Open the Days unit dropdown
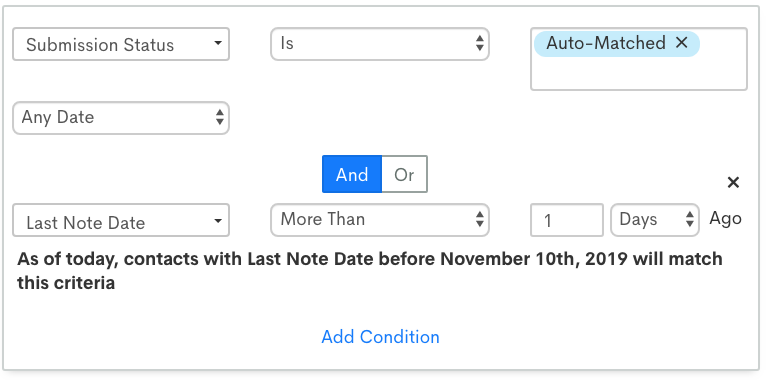The height and width of the screenshot is (380, 767). [654, 220]
